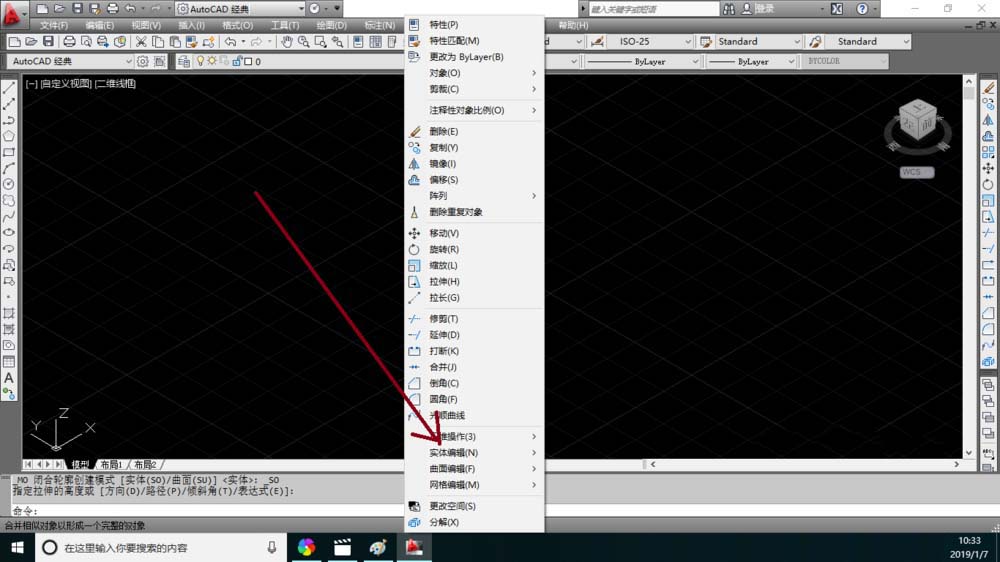
Task: Click the 二维线框 visual style label
Action: [115, 84]
